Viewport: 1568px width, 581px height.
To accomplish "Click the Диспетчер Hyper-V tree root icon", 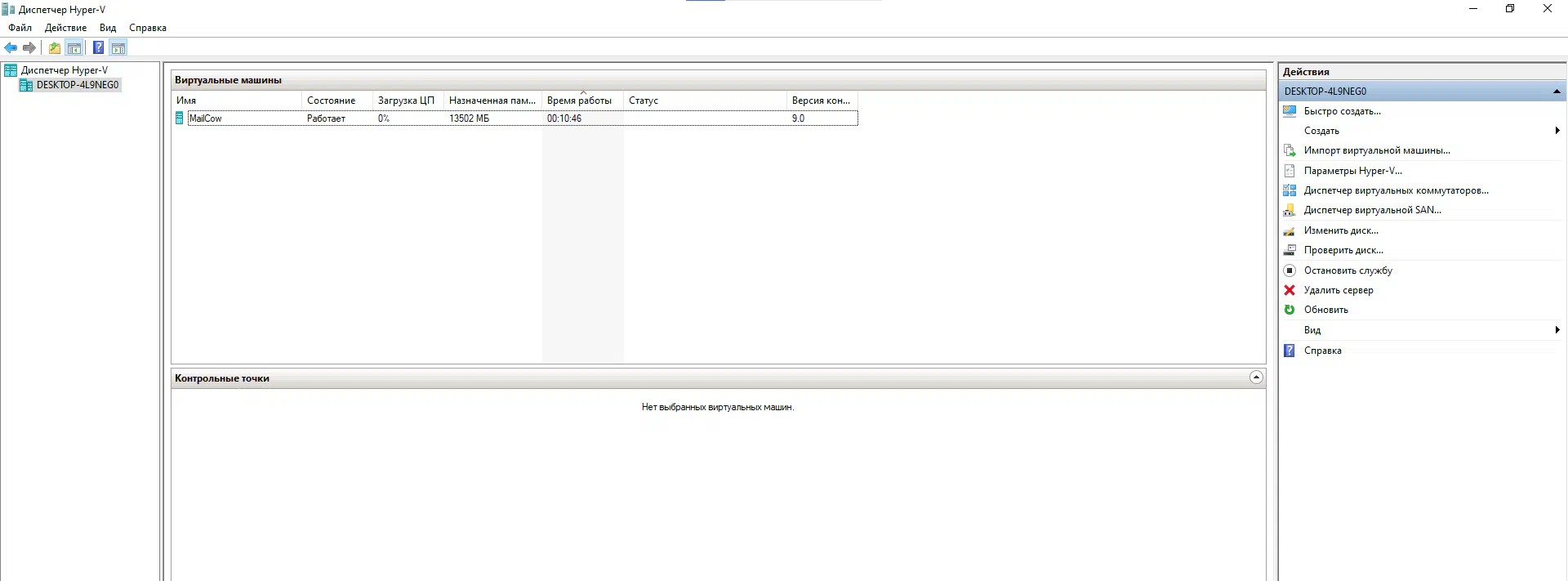I will tap(11, 70).
